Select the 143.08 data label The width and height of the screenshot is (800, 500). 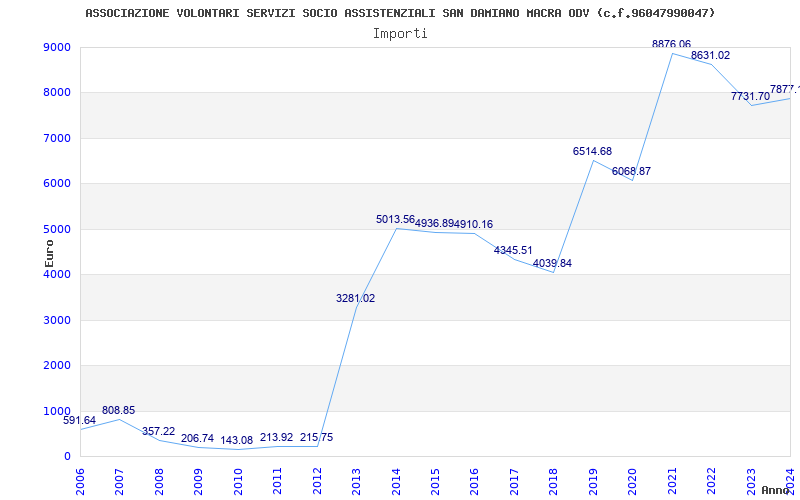click(x=237, y=440)
